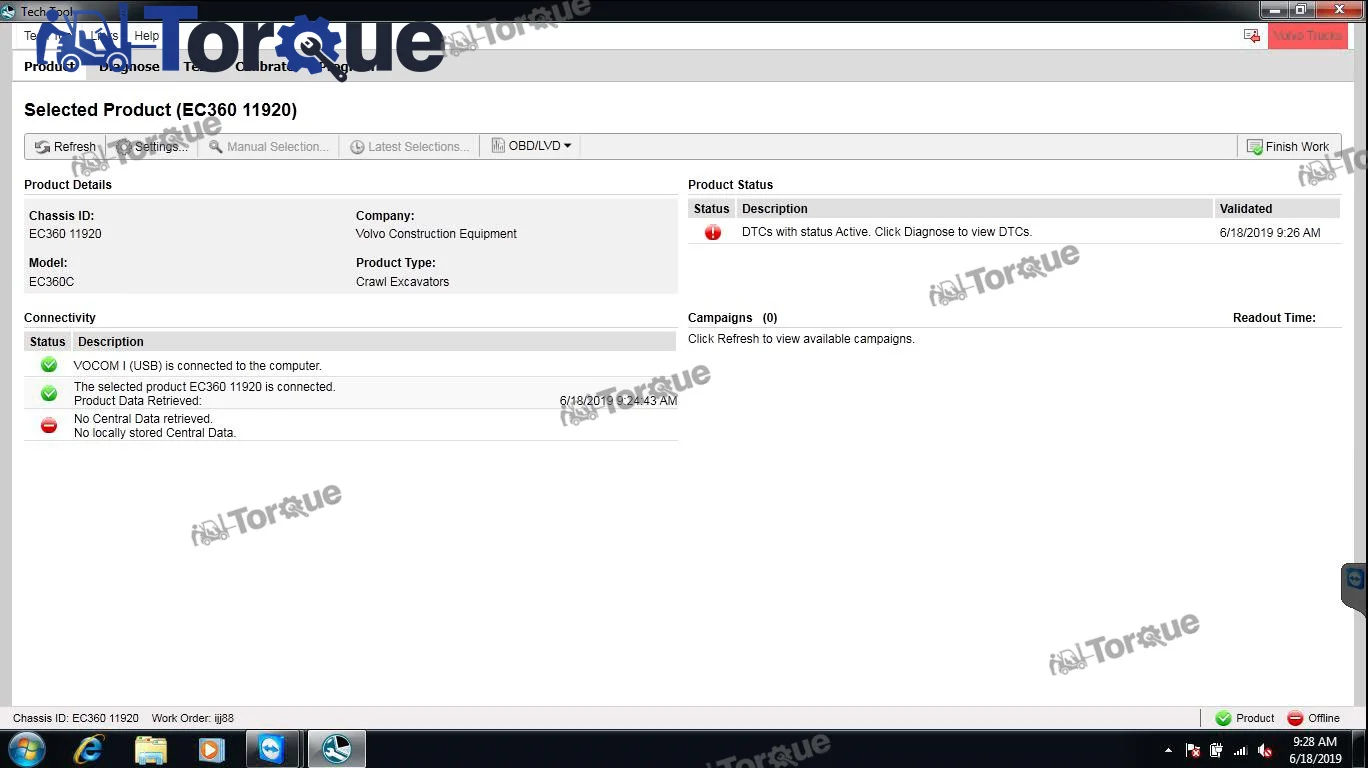Click the validated time 6/18/2019 9:26 AM
Screen dimensions: 1368x768
pos(1270,233)
